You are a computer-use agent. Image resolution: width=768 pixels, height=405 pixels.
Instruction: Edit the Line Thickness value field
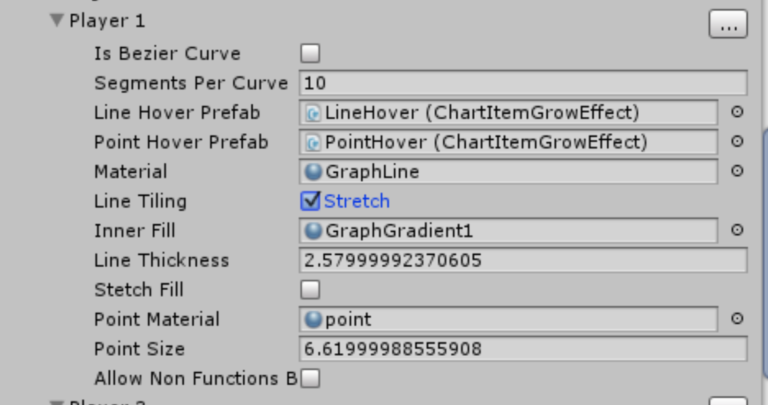pyautogui.click(x=523, y=260)
